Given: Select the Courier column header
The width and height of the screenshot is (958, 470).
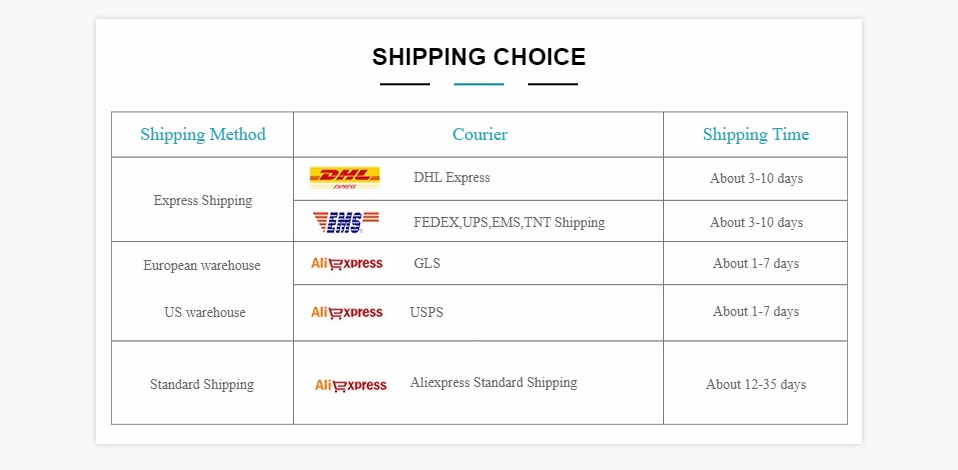Looking at the screenshot, I should point(479,135).
